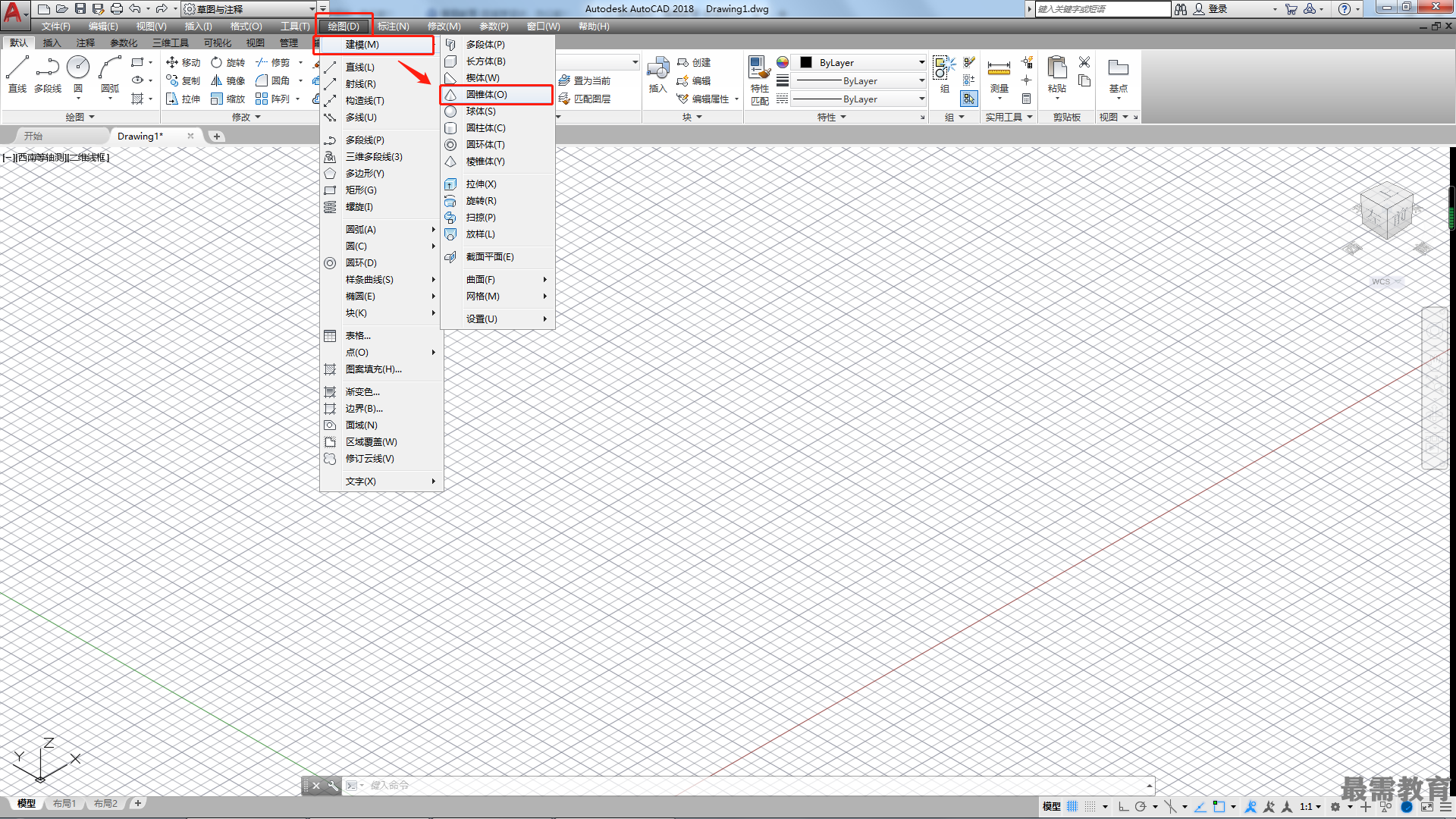1456x819 pixels.
Task: Click the Mirror (镜像) tool
Action: 228,81
